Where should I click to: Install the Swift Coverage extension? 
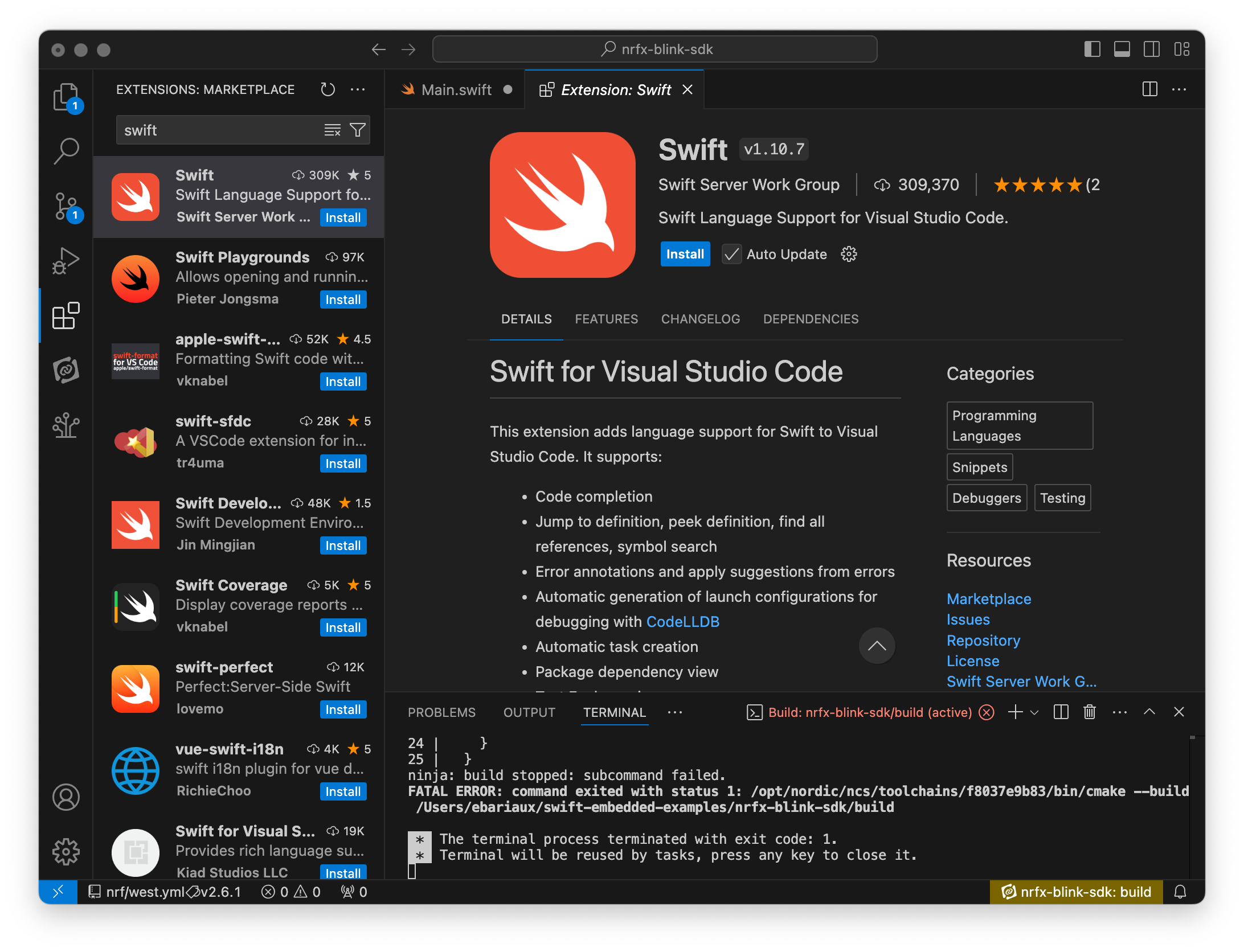point(343,627)
